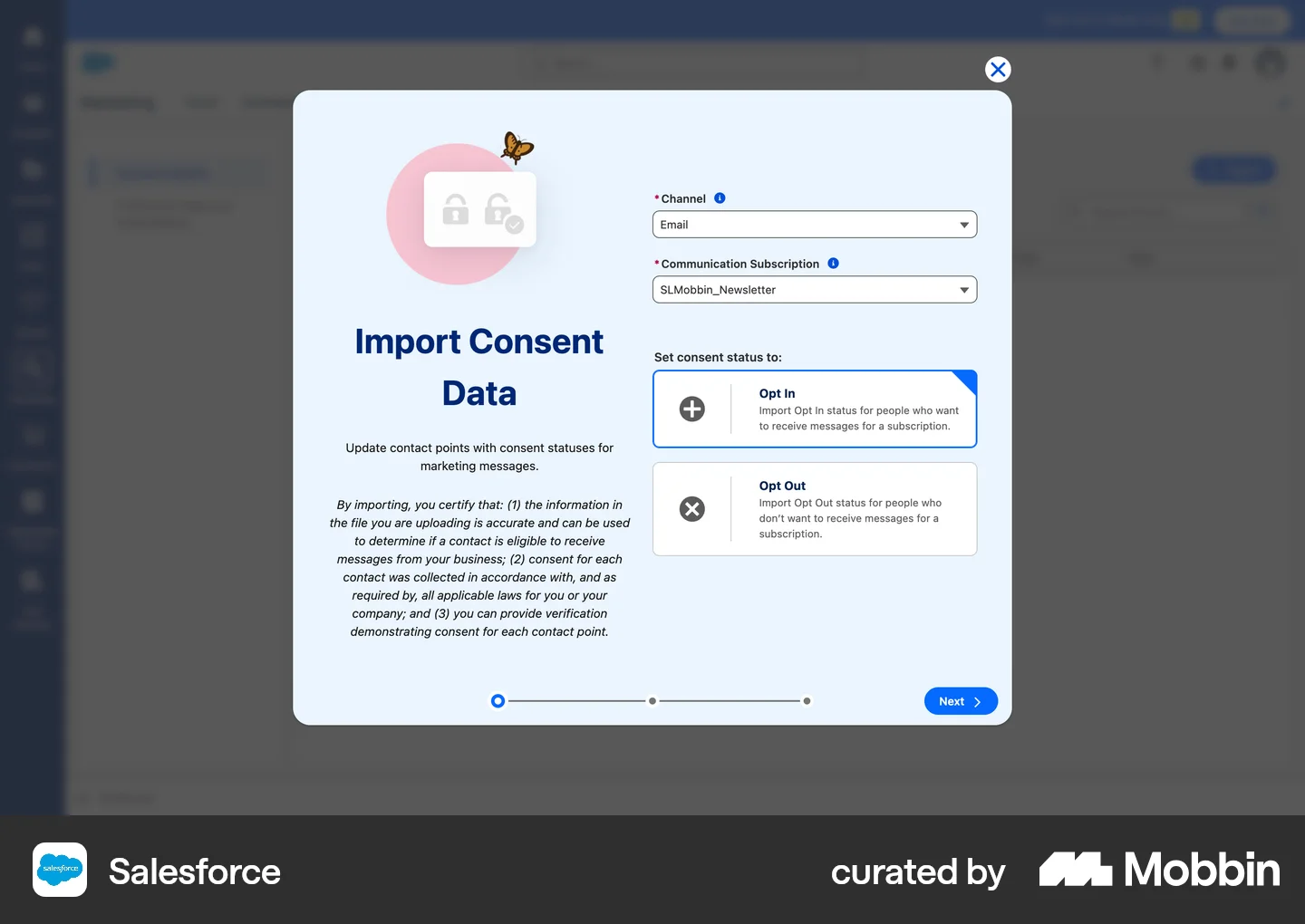Click the first progress step indicator
1305x924 pixels.
[x=498, y=701]
